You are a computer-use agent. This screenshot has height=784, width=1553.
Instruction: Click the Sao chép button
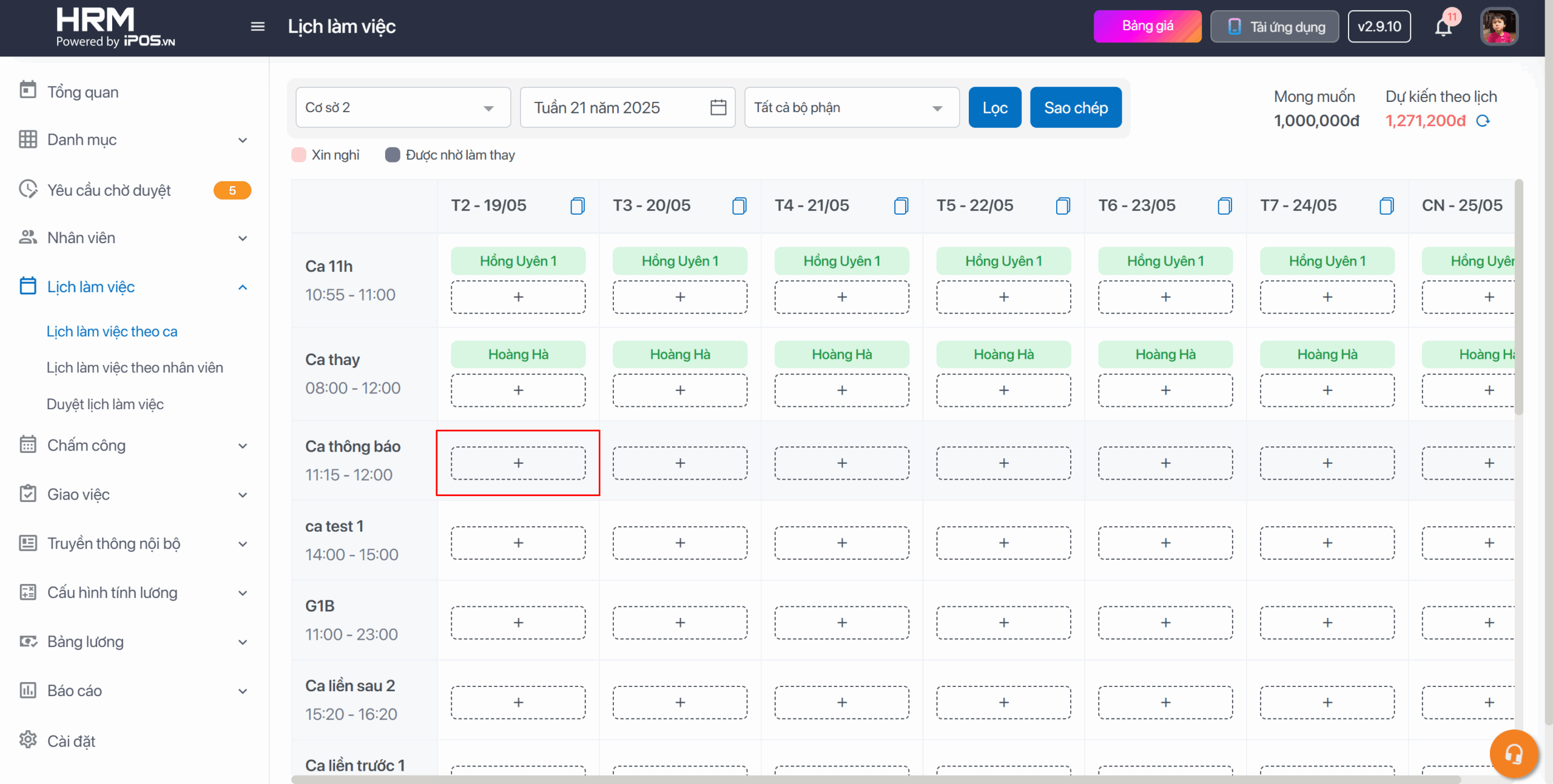1075,107
